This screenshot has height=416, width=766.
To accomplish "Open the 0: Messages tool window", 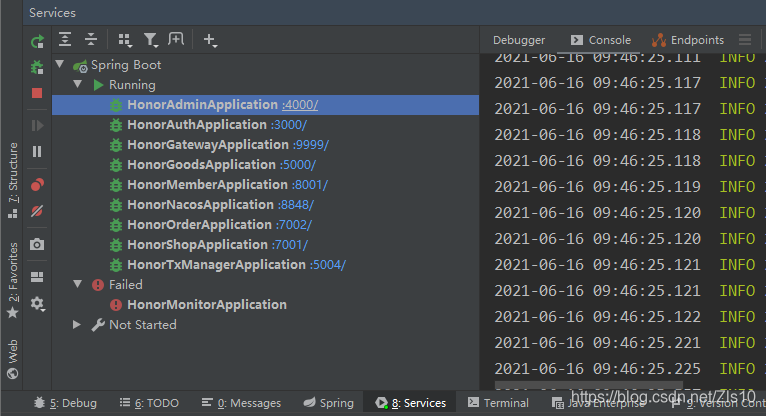I will pos(241,403).
